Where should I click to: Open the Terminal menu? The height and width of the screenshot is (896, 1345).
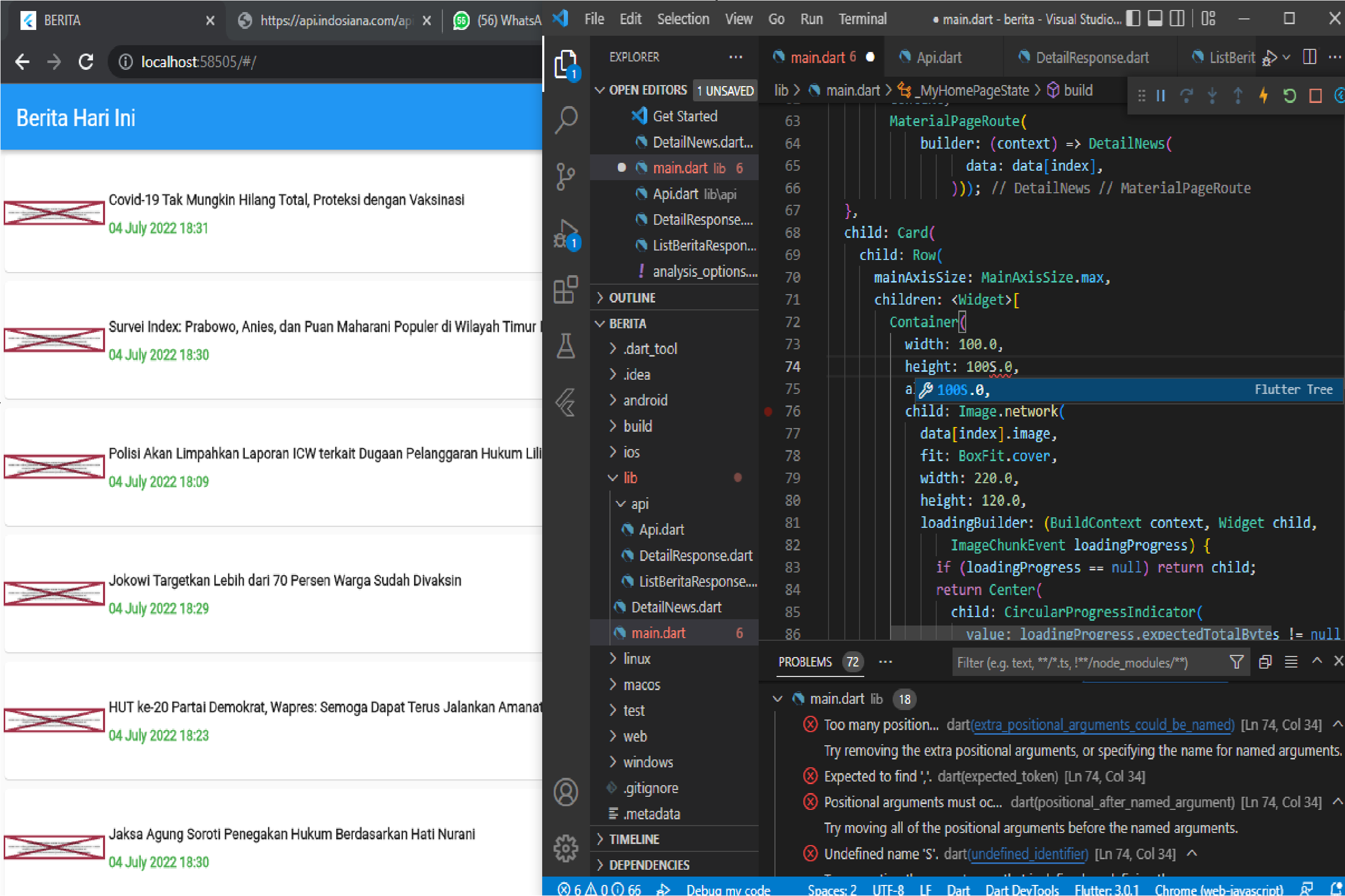click(x=862, y=19)
